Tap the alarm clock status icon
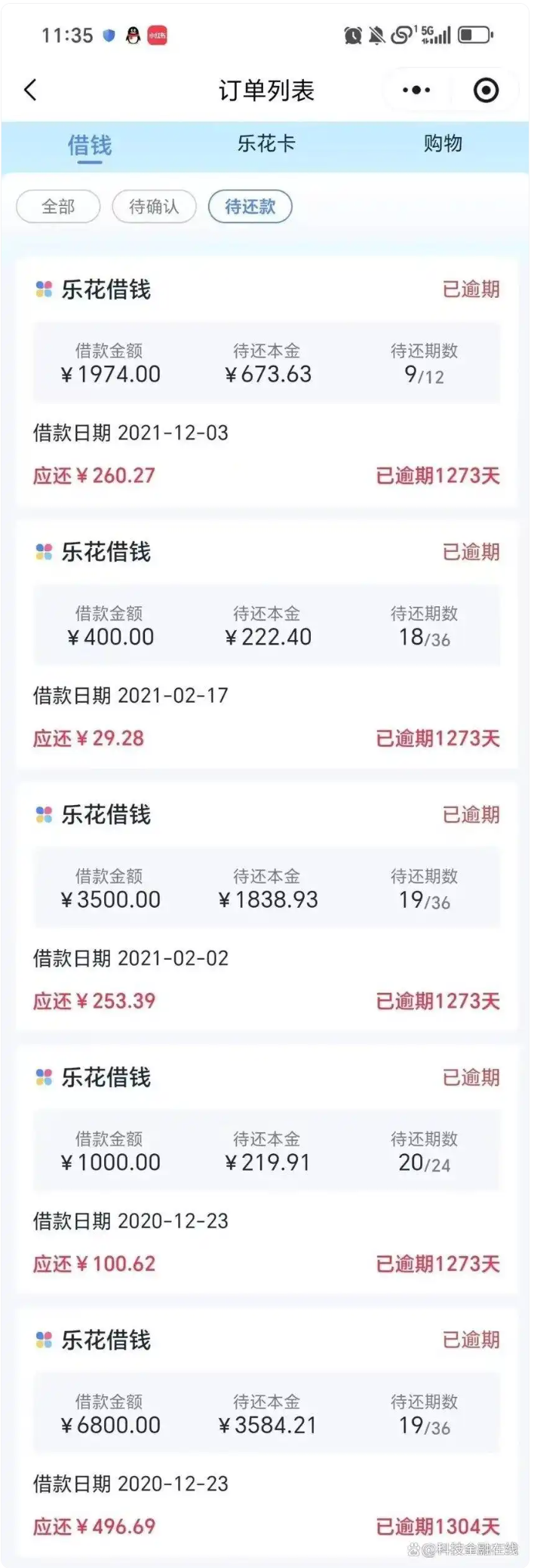This screenshot has height=1568, width=534. pyautogui.click(x=352, y=35)
